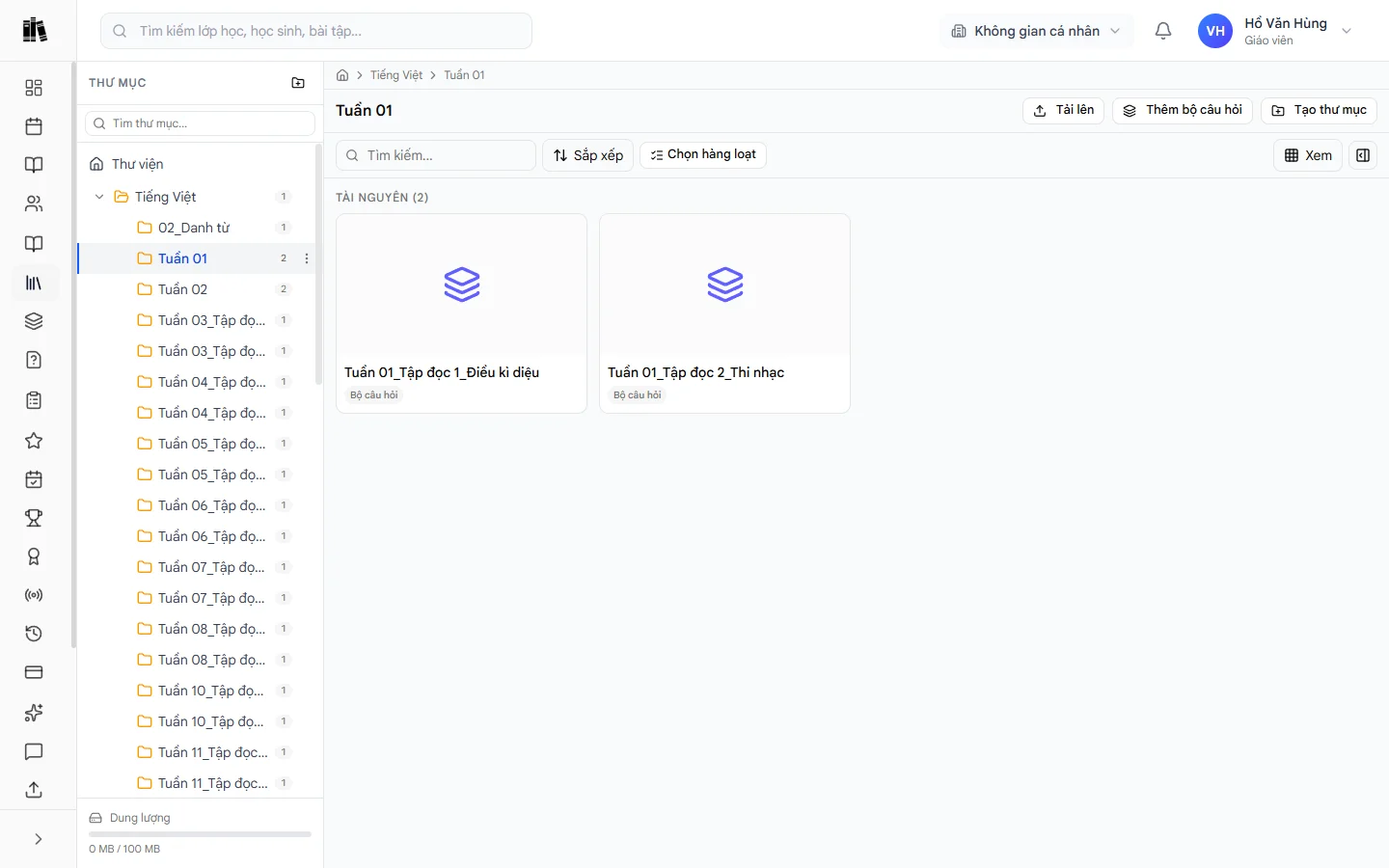Click the '0 MB / 100 MB' storage text
Image resolution: width=1389 pixels, height=868 pixels.
pos(124,849)
